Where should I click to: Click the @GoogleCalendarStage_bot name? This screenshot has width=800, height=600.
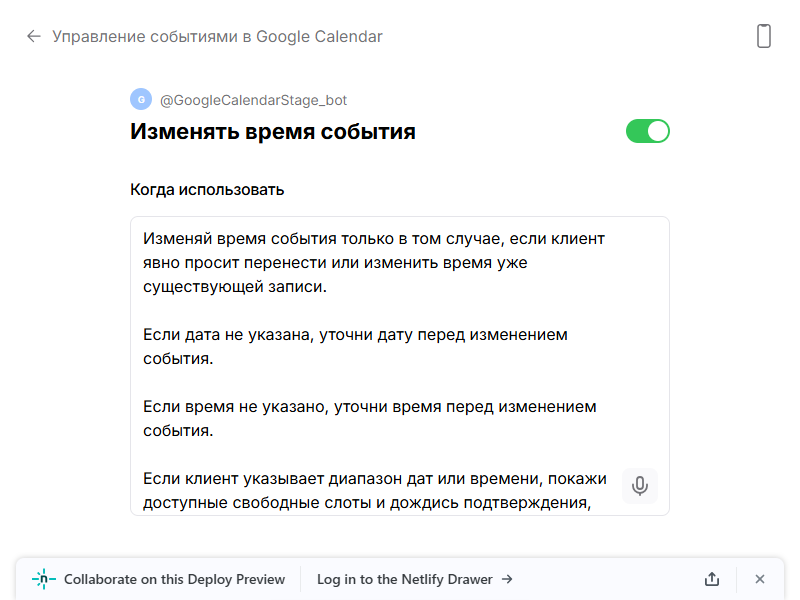point(254,100)
